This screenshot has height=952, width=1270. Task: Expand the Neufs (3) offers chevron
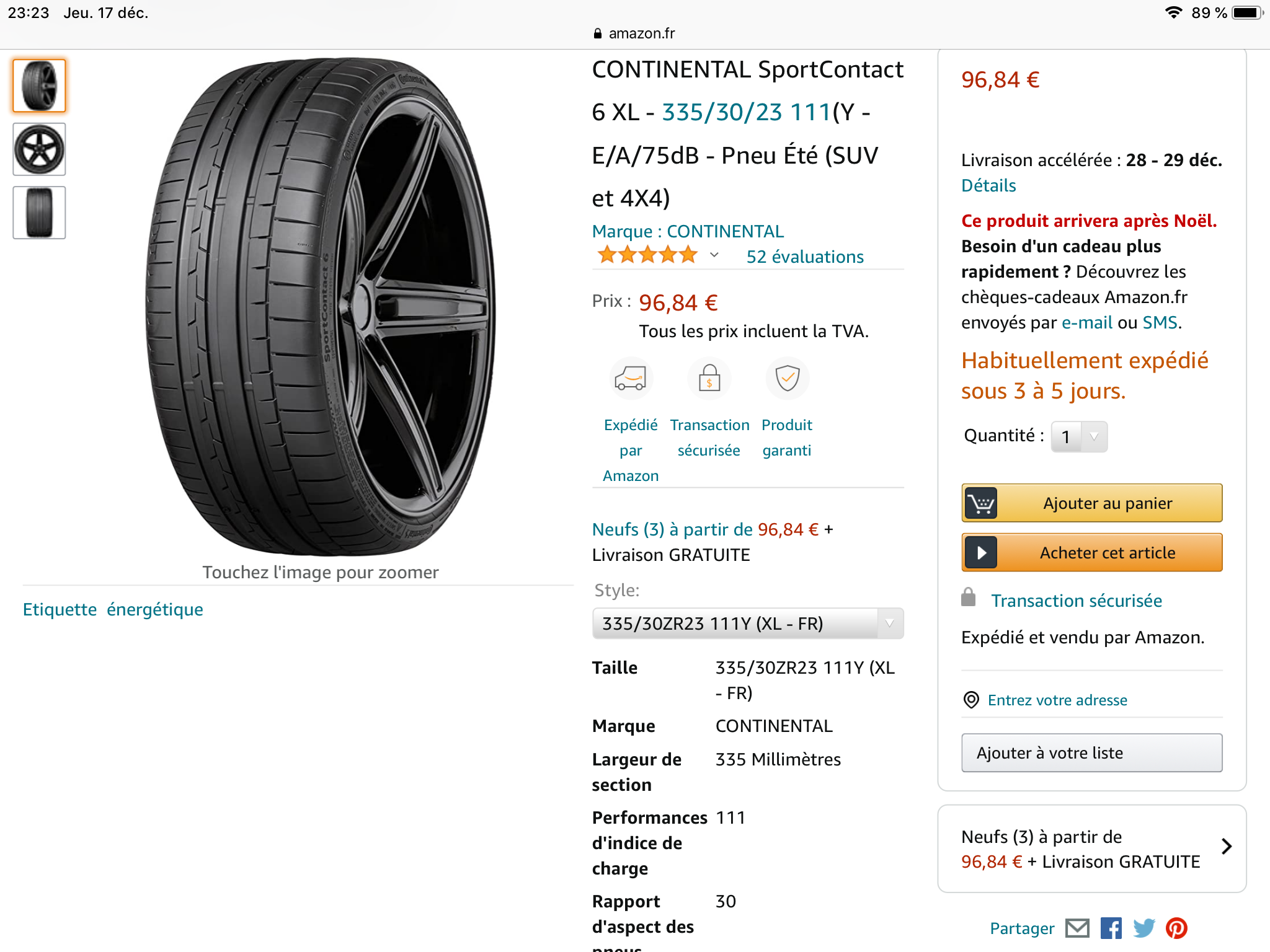coord(1226,847)
